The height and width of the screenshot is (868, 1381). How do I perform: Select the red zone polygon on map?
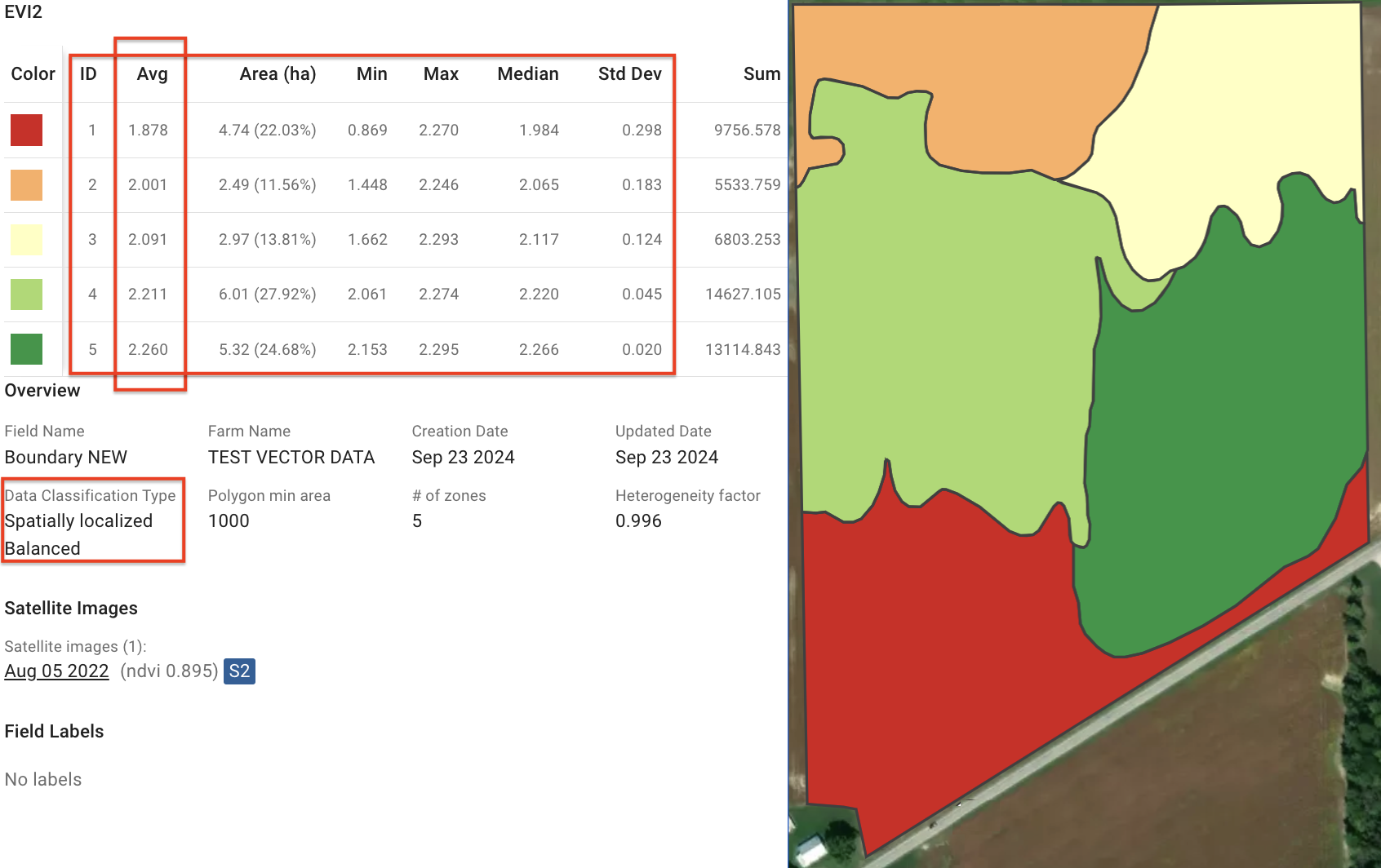click(x=939, y=653)
